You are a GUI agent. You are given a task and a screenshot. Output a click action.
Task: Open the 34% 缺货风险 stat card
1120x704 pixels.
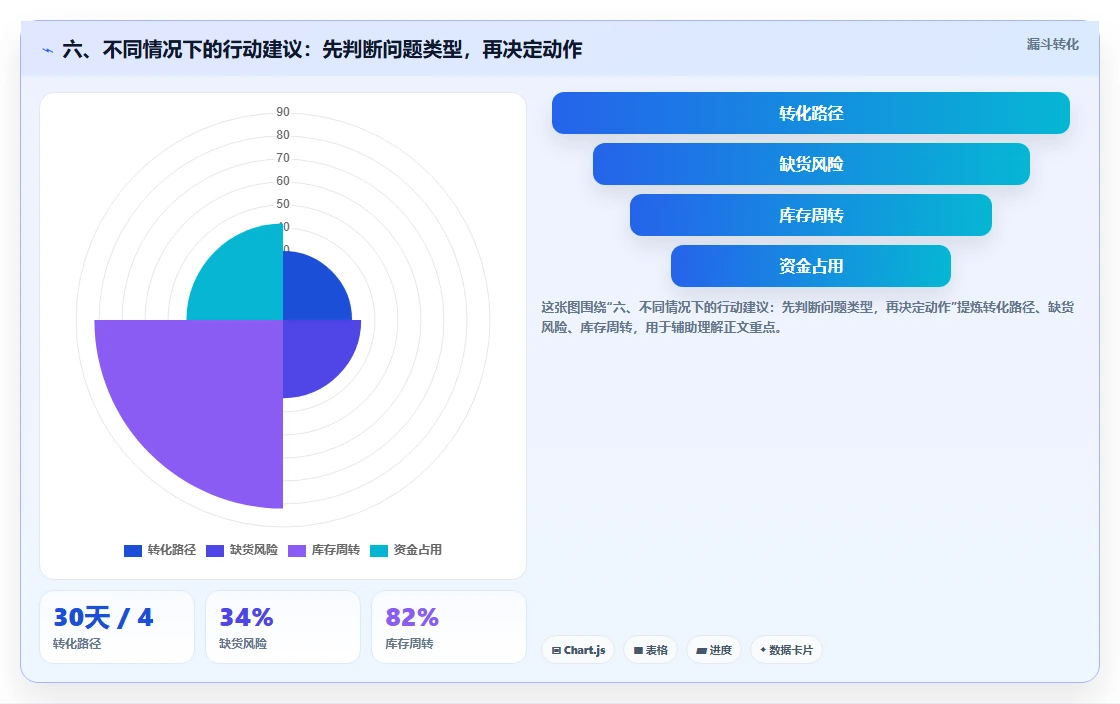coord(283,627)
